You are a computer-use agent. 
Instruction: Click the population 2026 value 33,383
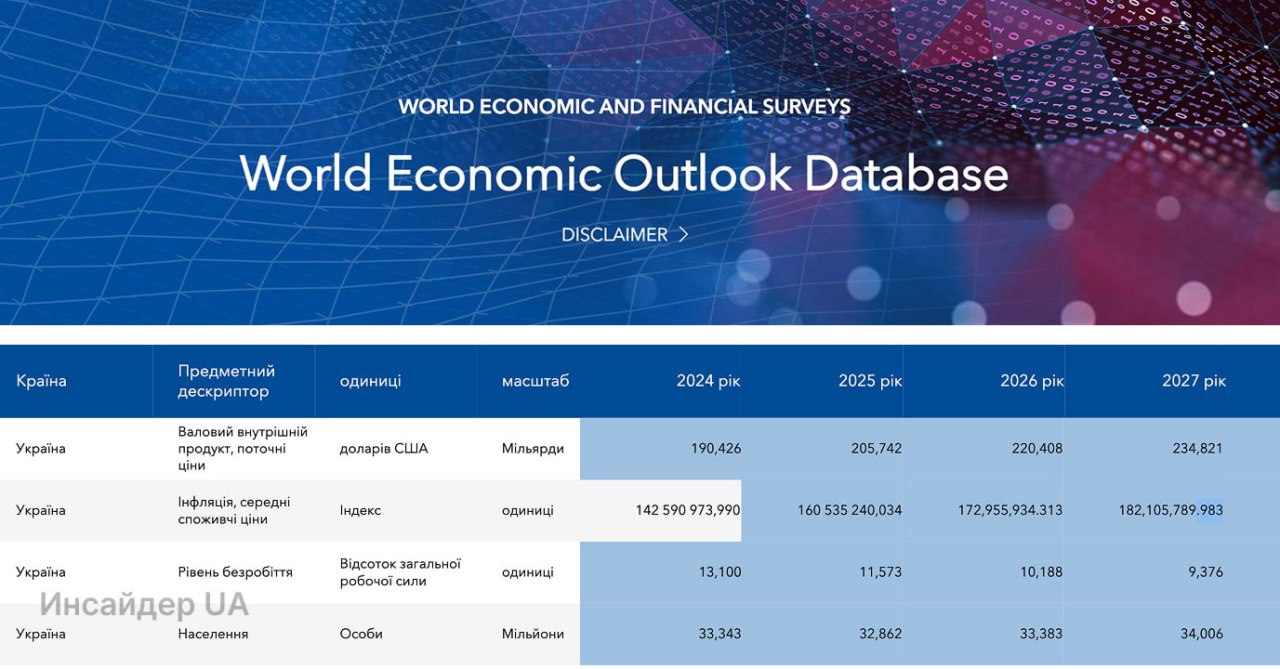1038,634
